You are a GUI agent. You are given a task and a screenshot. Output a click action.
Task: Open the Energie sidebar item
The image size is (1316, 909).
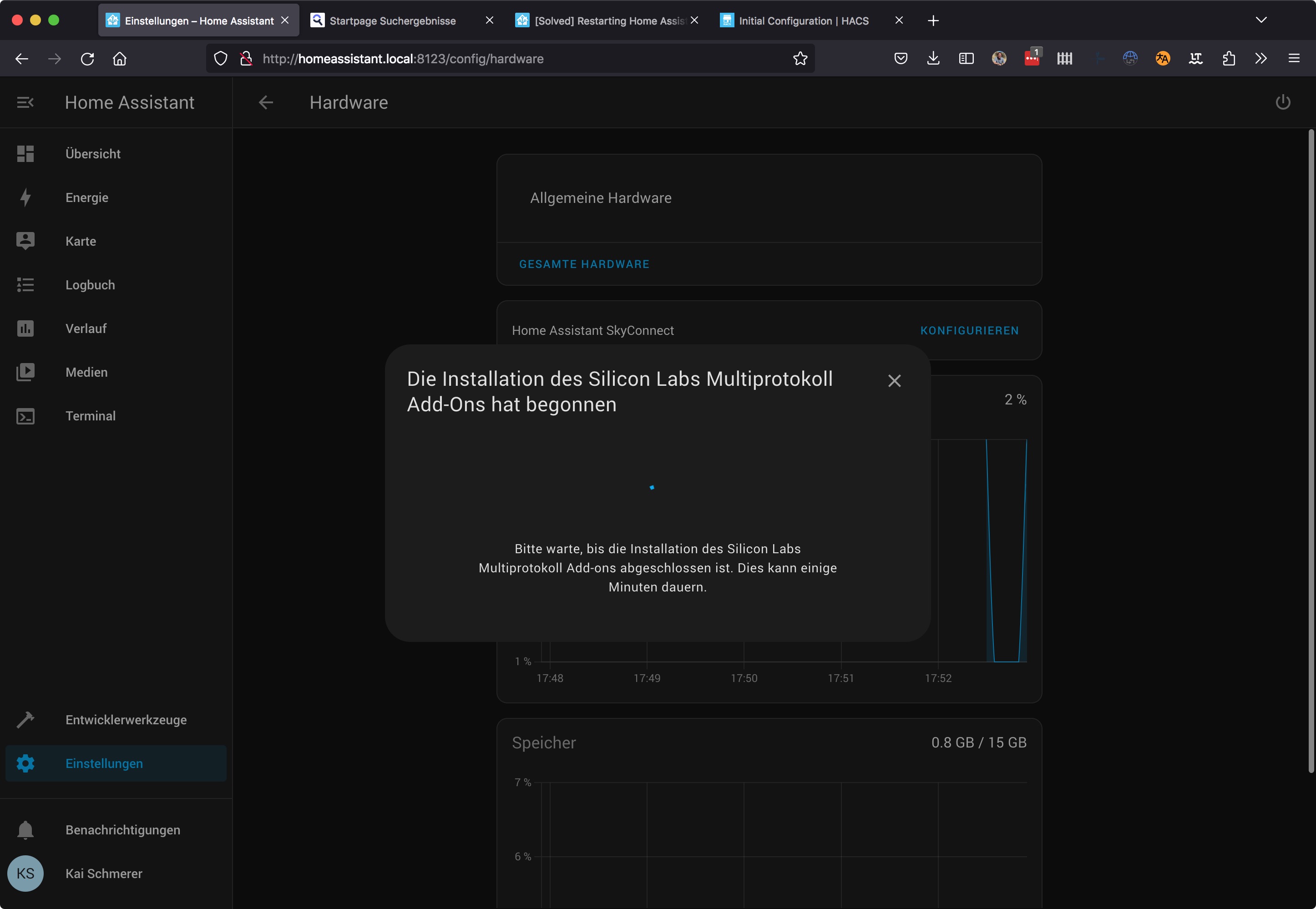(86, 197)
